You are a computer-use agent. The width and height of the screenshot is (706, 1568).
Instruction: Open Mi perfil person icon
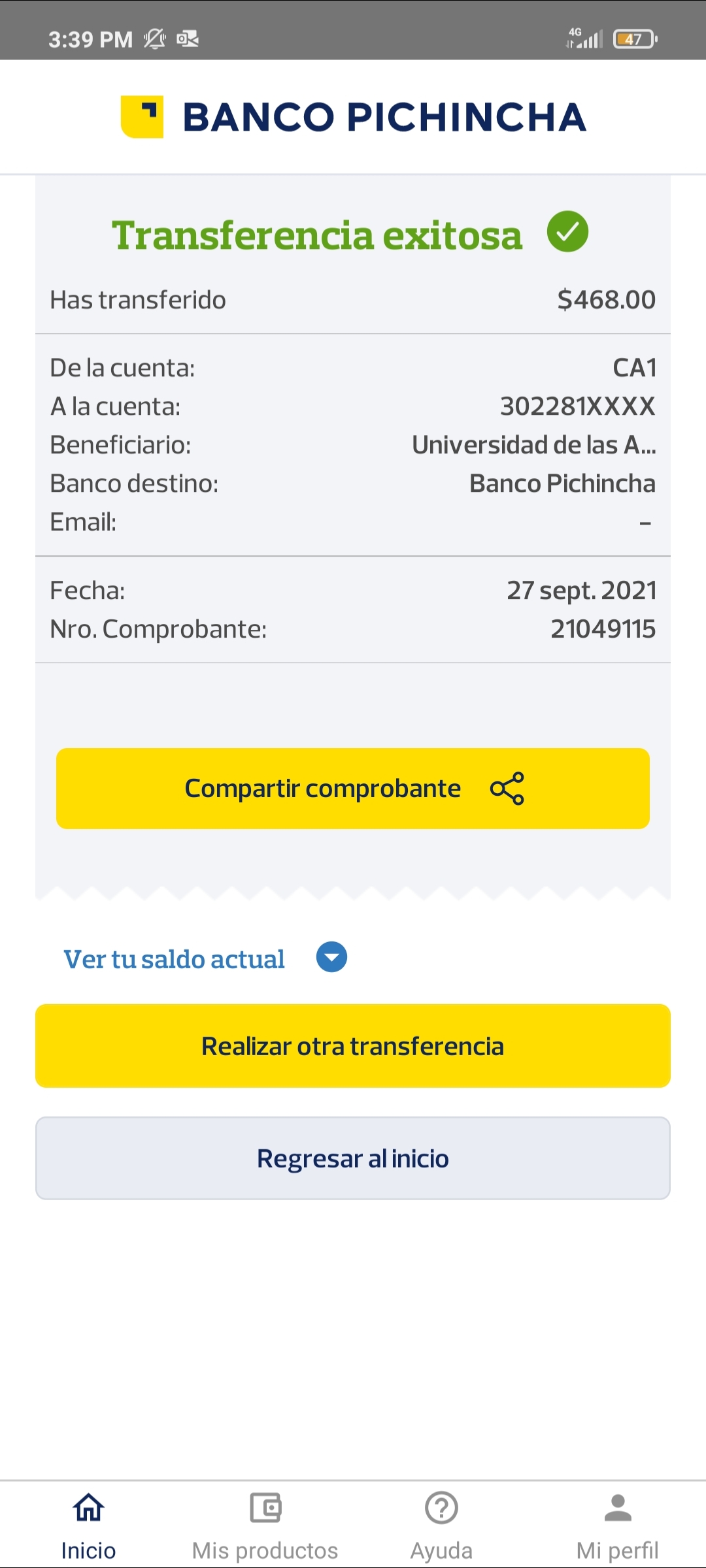(x=618, y=1508)
